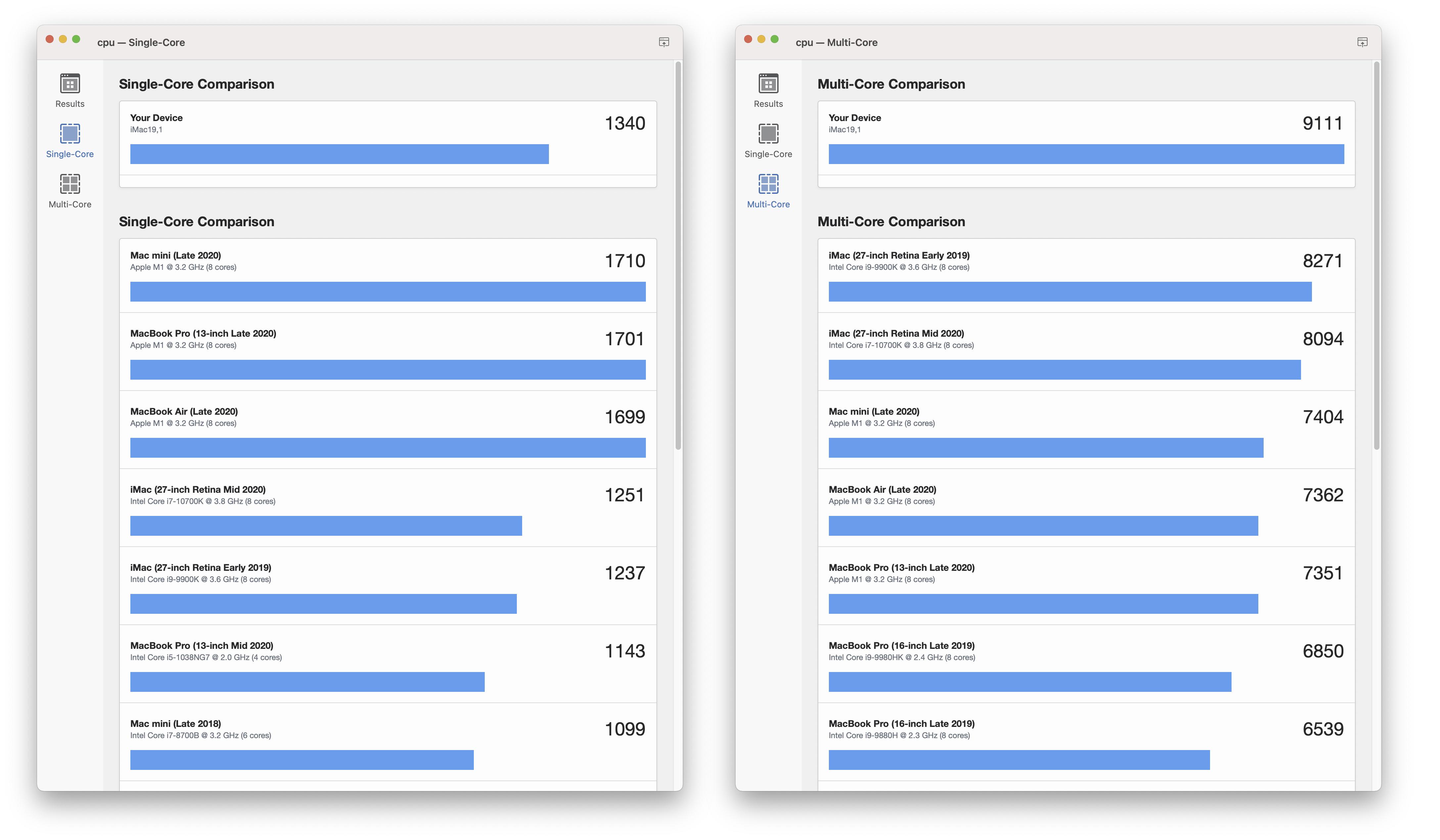The width and height of the screenshot is (1440, 840).
Task: Click the 1340 Your Device score bar
Action: [x=339, y=154]
